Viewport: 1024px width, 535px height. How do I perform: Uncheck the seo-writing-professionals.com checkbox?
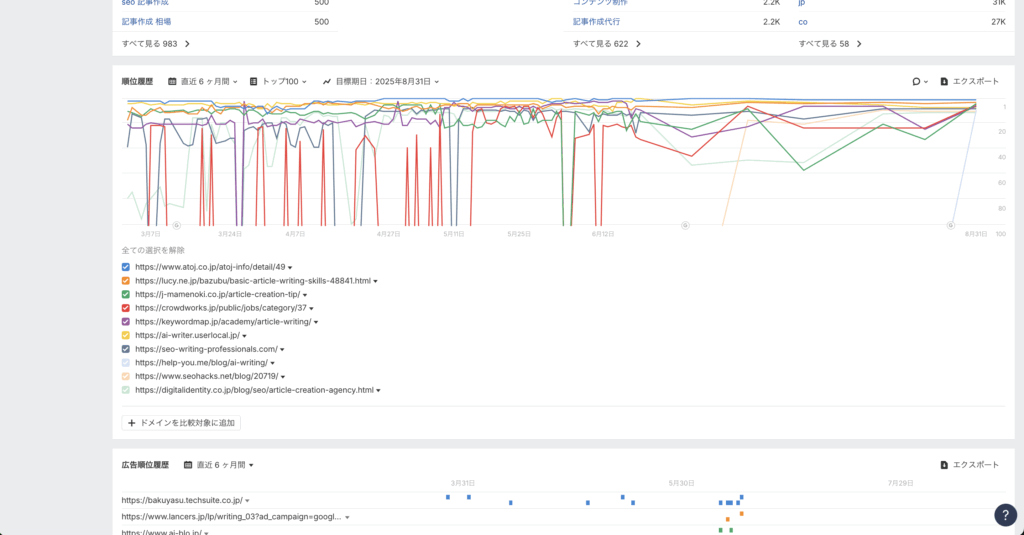click(x=125, y=349)
